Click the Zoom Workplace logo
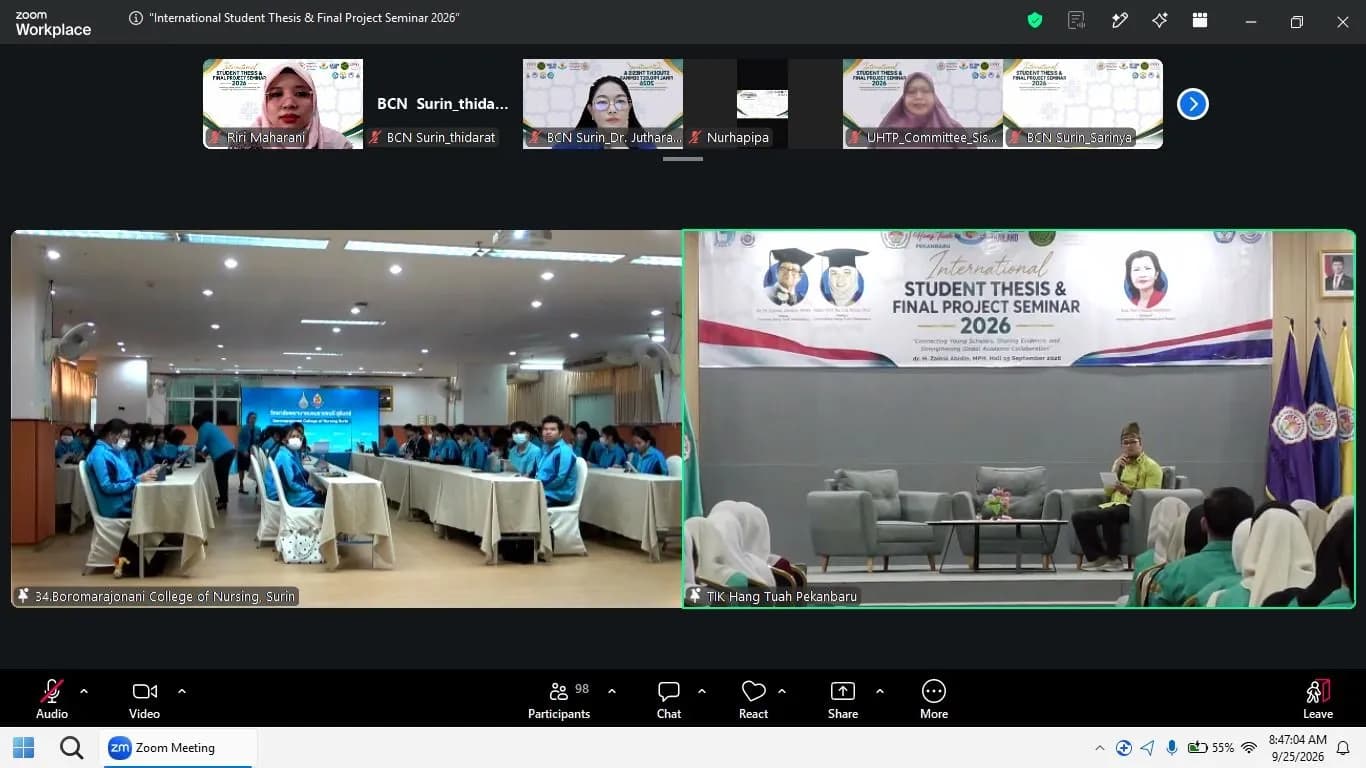The height and width of the screenshot is (768, 1366). [x=53, y=23]
